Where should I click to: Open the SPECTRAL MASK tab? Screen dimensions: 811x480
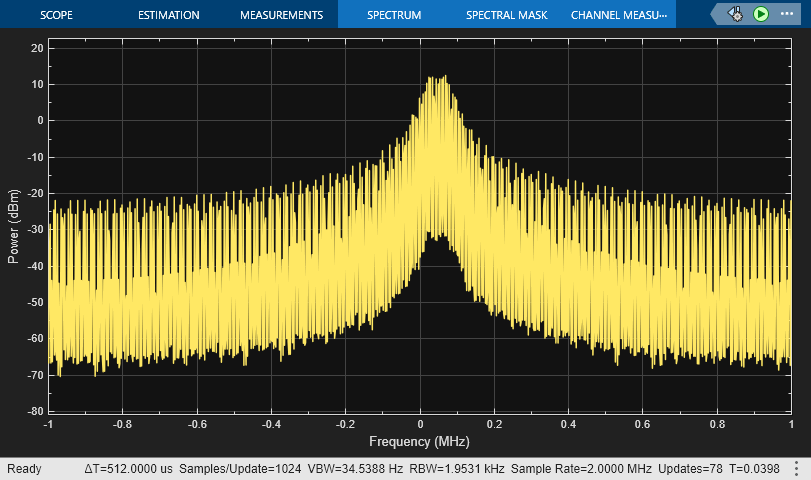(506, 15)
